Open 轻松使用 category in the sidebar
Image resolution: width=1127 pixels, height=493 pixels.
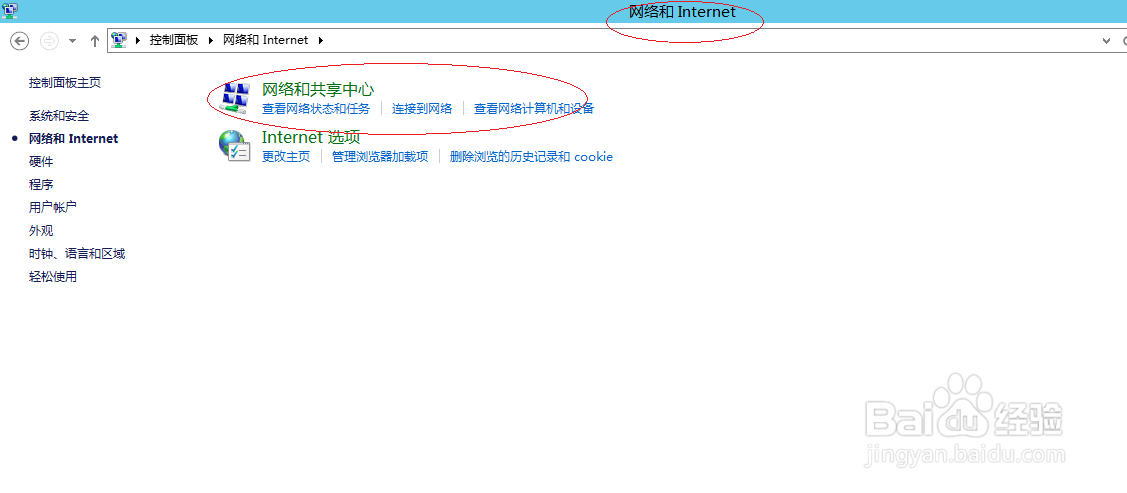pyautogui.click(x=52, y=277)
